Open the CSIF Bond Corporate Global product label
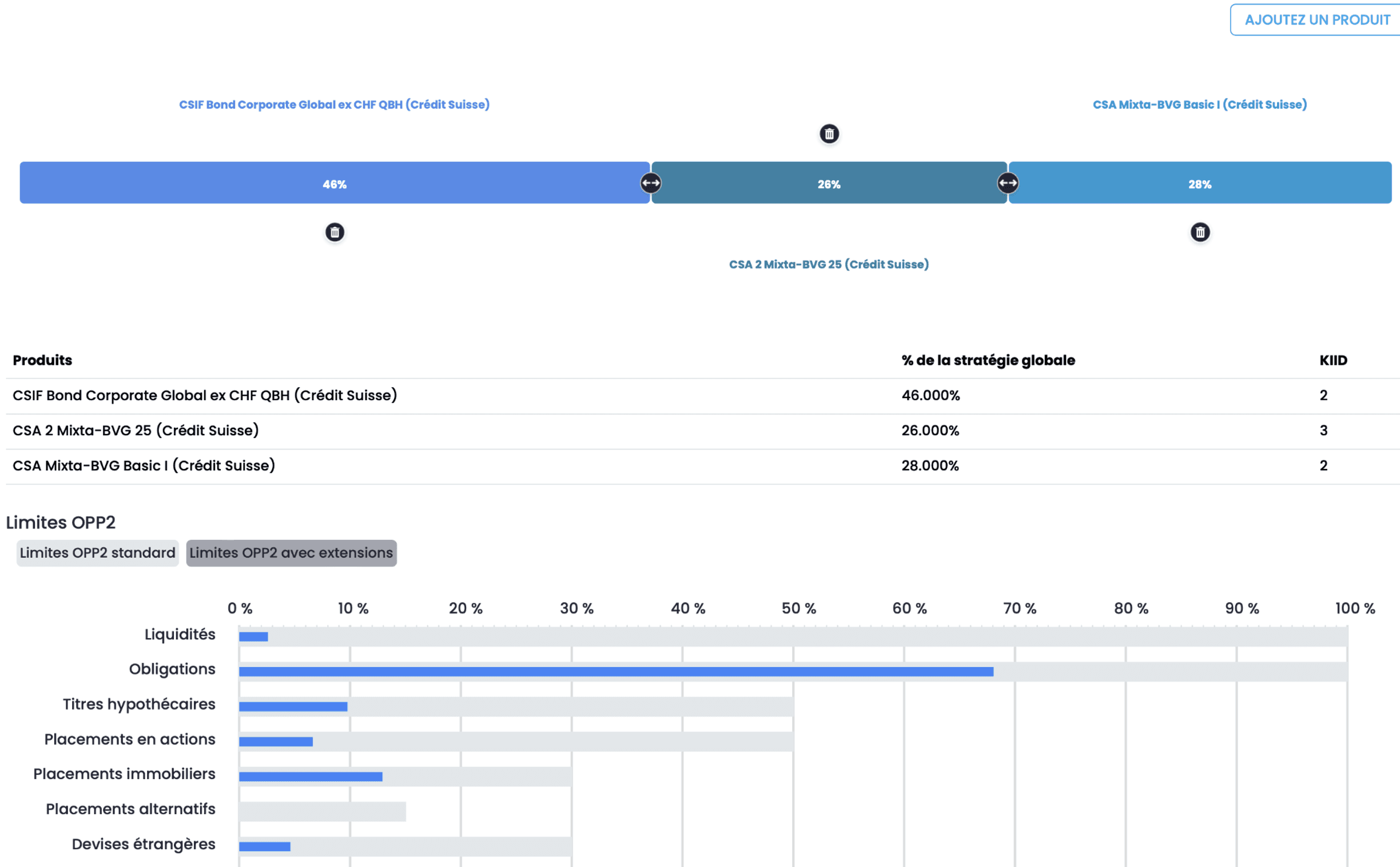The width and height of the screenshot is (1400, 867). 334,104
